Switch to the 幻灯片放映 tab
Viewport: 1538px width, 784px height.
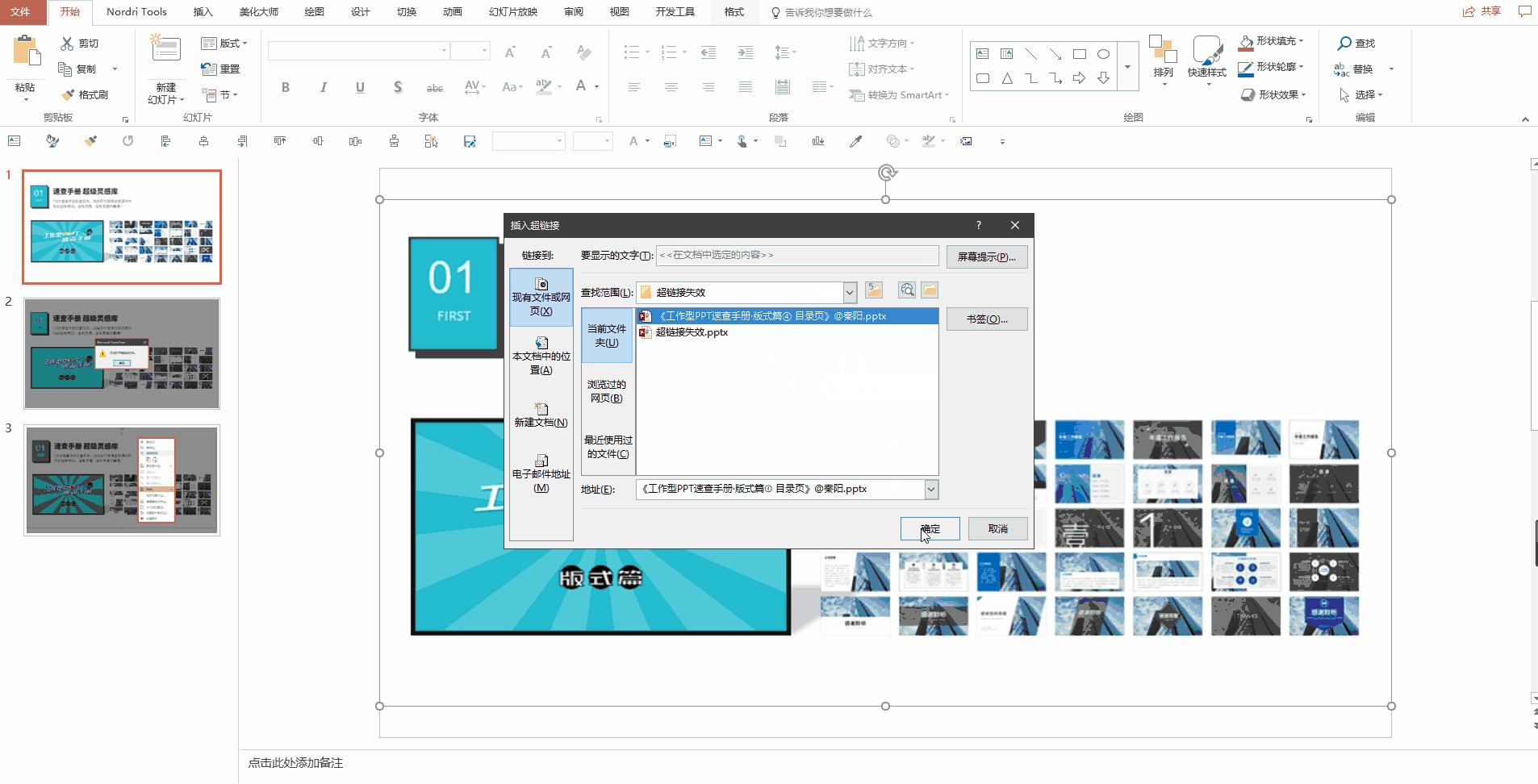pos(512,12)
